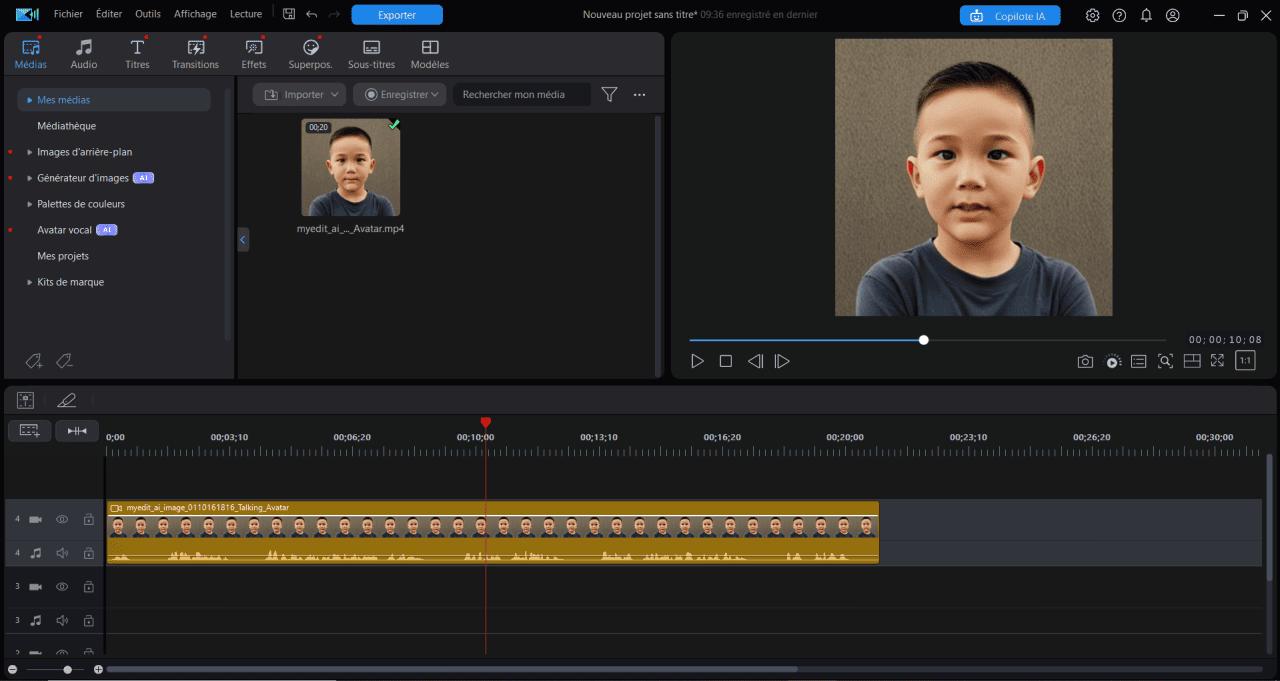This screenshot has width=1280, height=681.
Task: Open the settings gear in title bar
Action: (x=1092, y=15)
